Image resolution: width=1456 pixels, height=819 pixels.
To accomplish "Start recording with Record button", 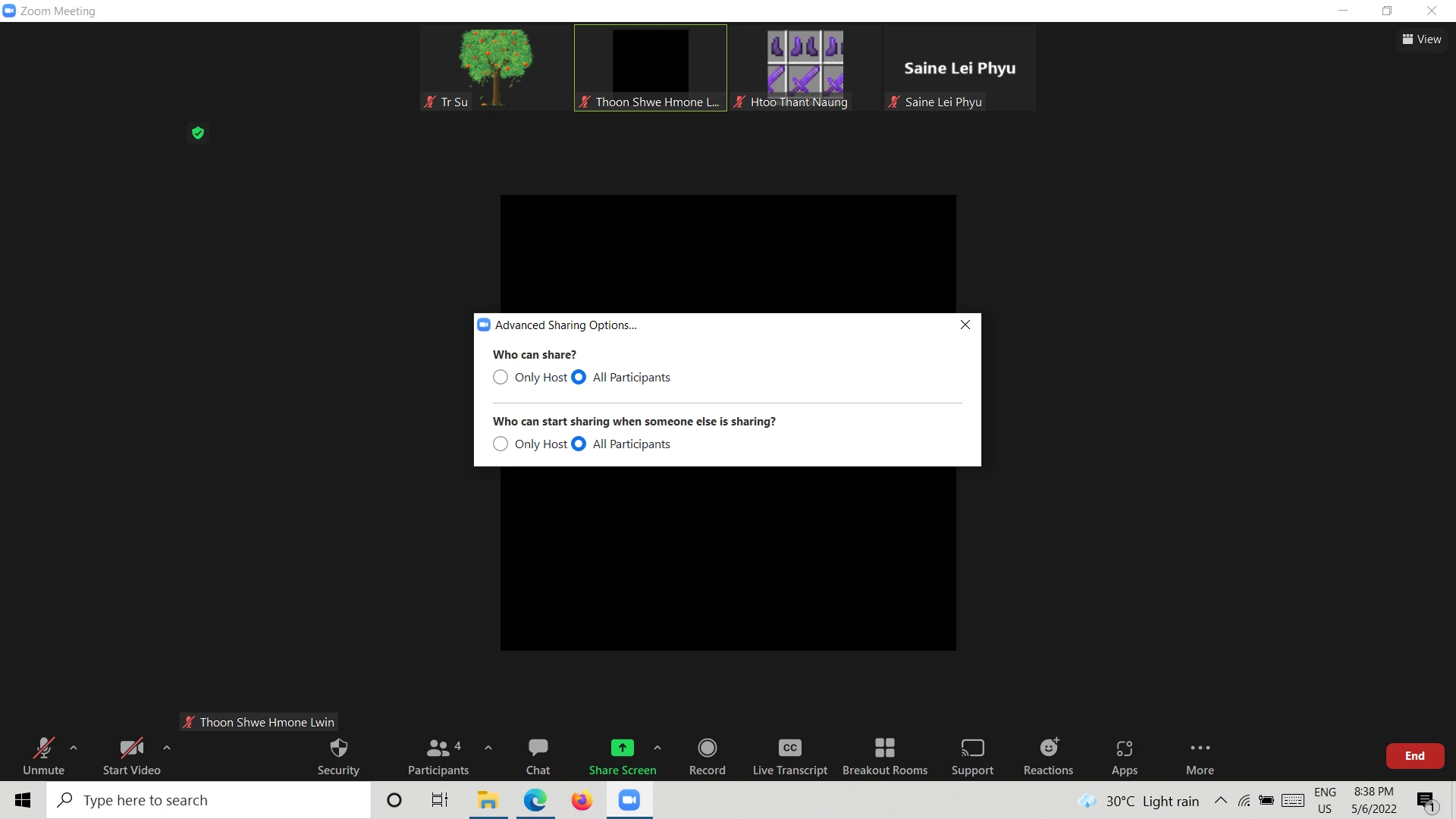I will 707,756.
